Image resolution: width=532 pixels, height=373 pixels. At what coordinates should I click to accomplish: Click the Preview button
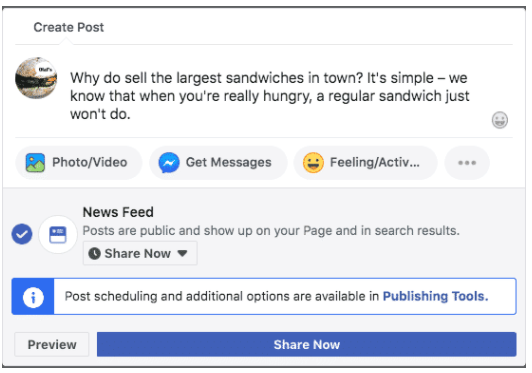coord(52,344)
